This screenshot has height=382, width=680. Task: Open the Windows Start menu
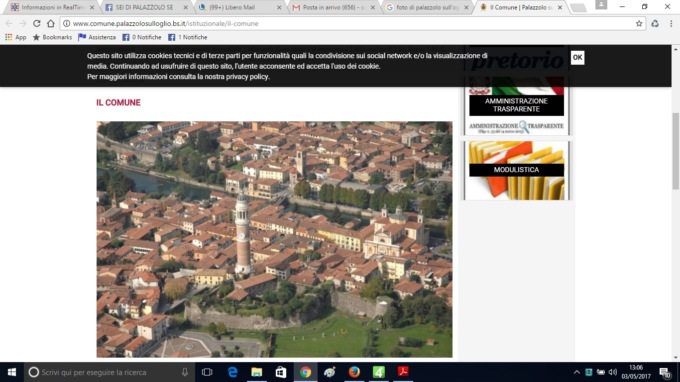click(12, 372)
